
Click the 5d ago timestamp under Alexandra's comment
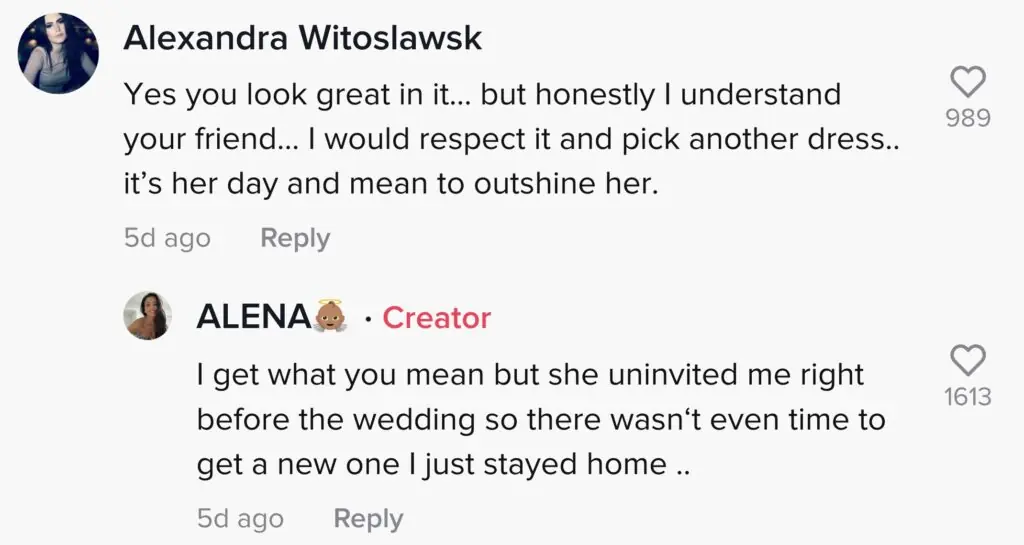(167, 238)
